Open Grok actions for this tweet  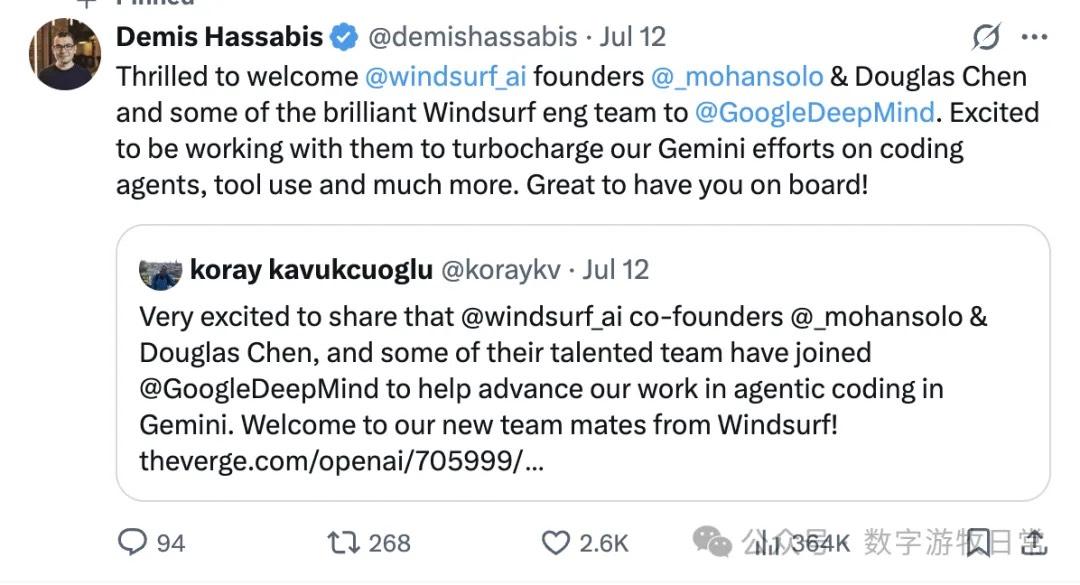986,36
